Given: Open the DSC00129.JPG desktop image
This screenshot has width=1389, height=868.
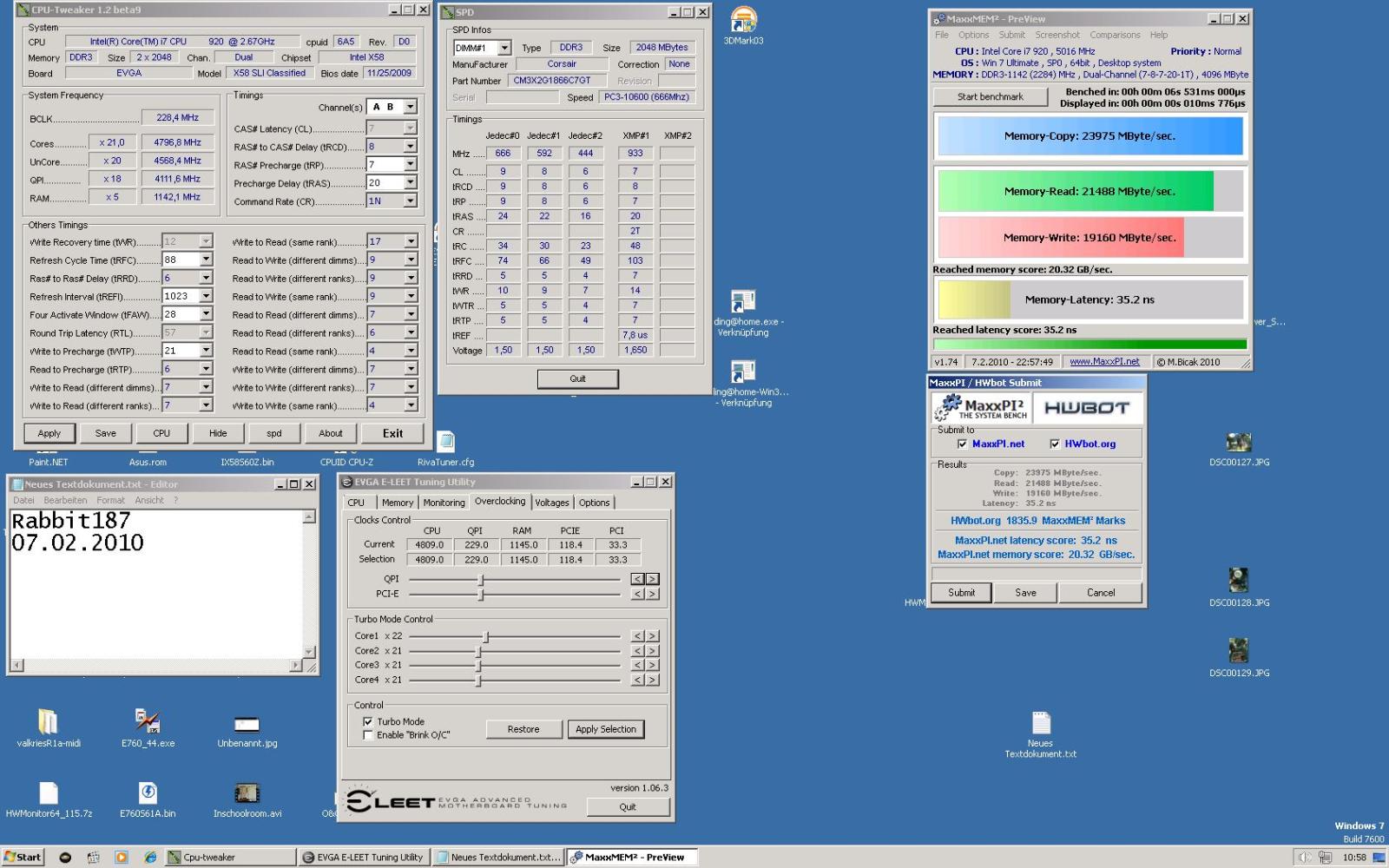Looking at the screenshot, I should [x=1239, y=650].
